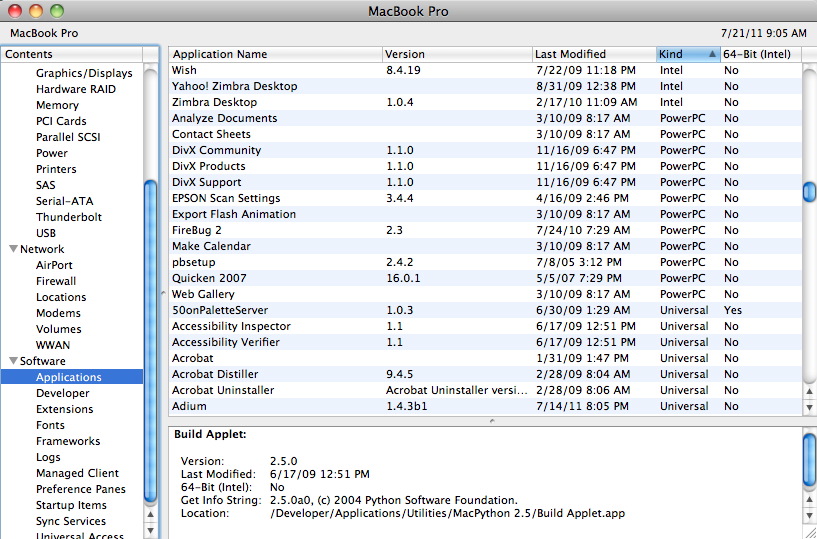Select AirPort in the sidebar

54,265
